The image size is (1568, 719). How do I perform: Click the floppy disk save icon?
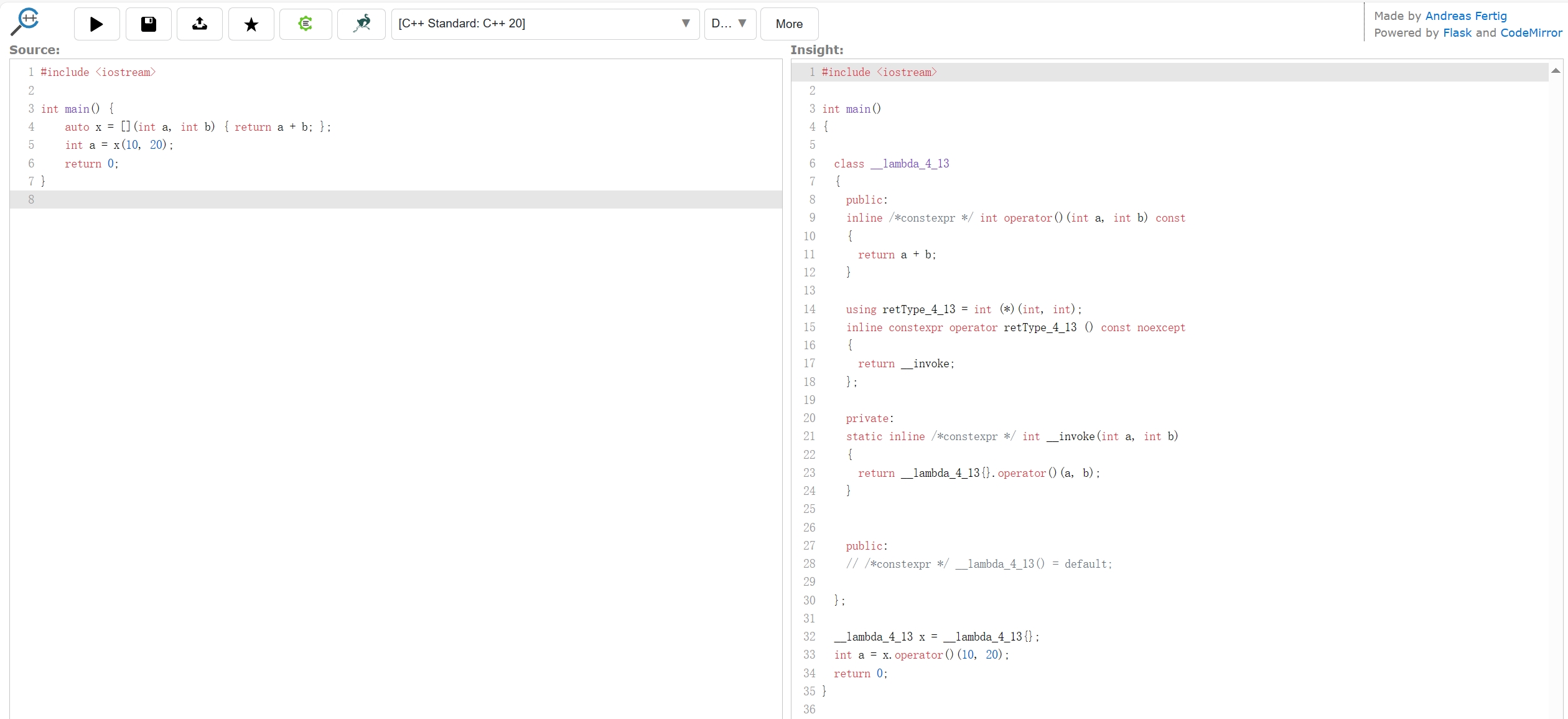tap(148, 24)
